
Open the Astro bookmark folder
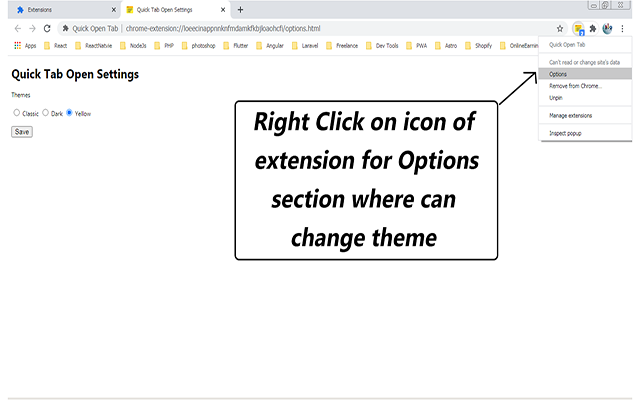pyautogui.click(x=446, y=46)
